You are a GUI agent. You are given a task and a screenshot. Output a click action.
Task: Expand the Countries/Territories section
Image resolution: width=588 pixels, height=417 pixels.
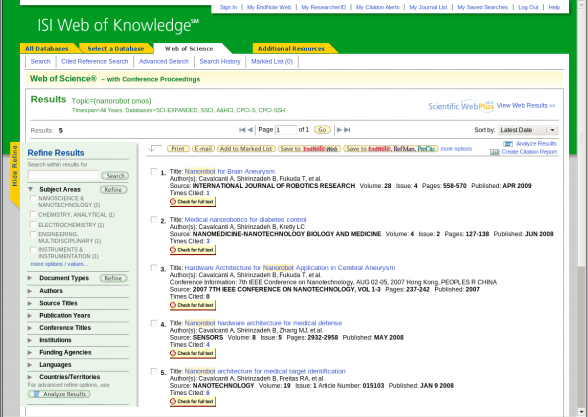click(30, 377)
